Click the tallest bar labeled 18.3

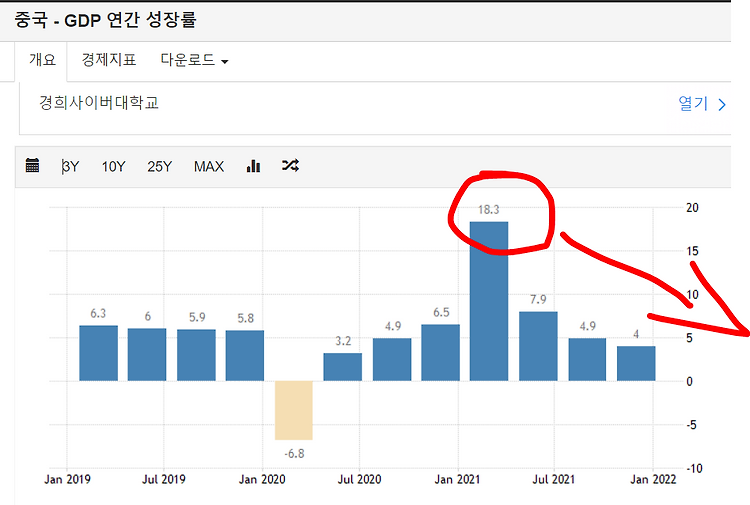[x=489, y=301]
